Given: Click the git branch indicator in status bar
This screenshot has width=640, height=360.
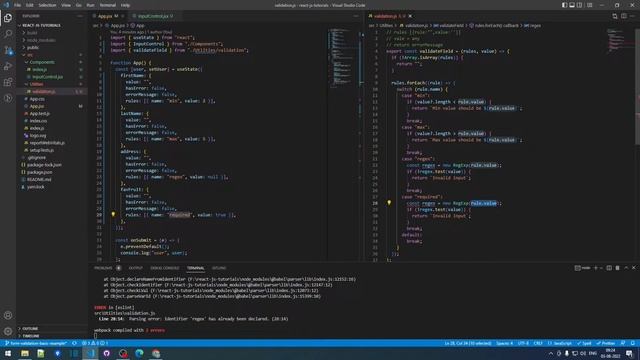Looking at the screenshot, I should coord(36,343).
